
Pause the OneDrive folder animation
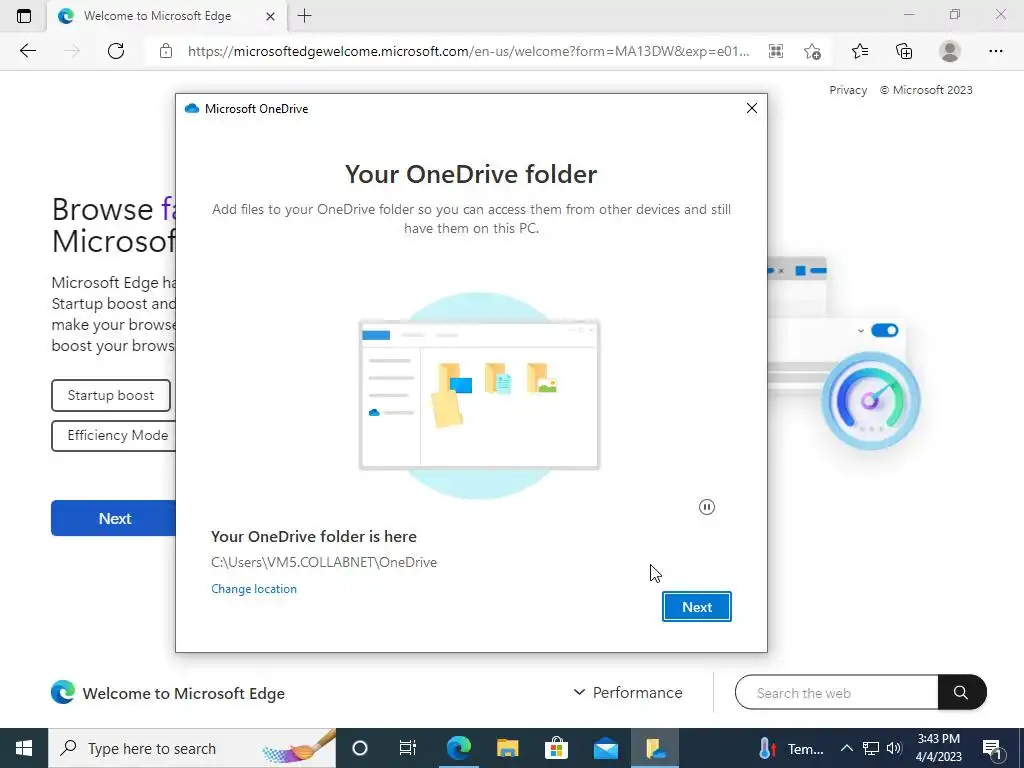(x=707, y=507)
